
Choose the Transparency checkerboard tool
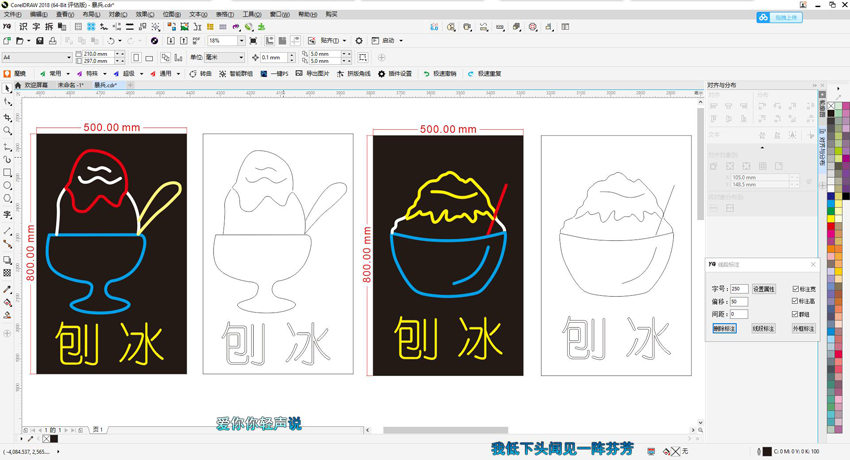click(x=8, y=273)
